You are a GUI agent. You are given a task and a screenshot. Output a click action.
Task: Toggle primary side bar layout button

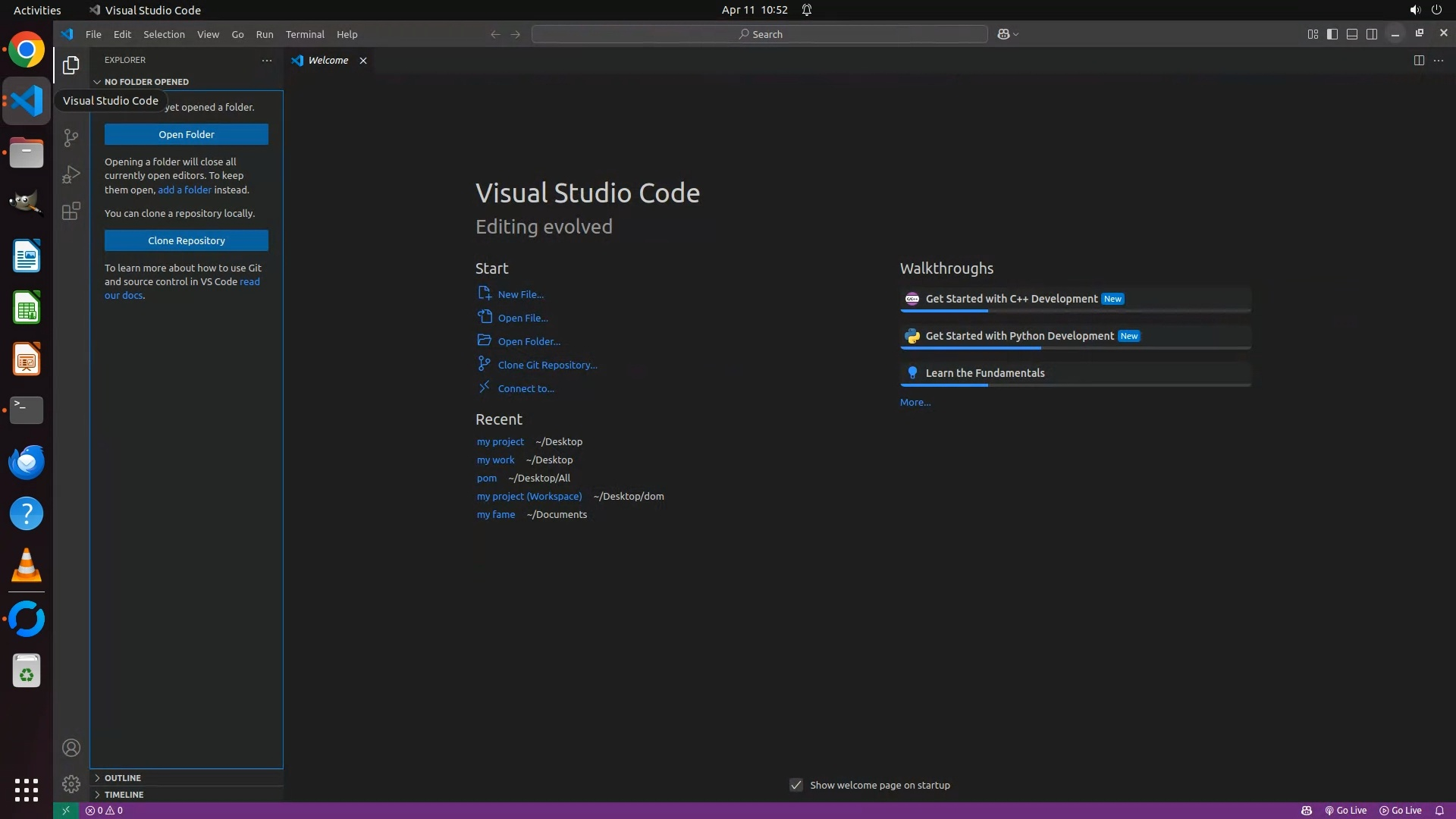pos(1332,34)
